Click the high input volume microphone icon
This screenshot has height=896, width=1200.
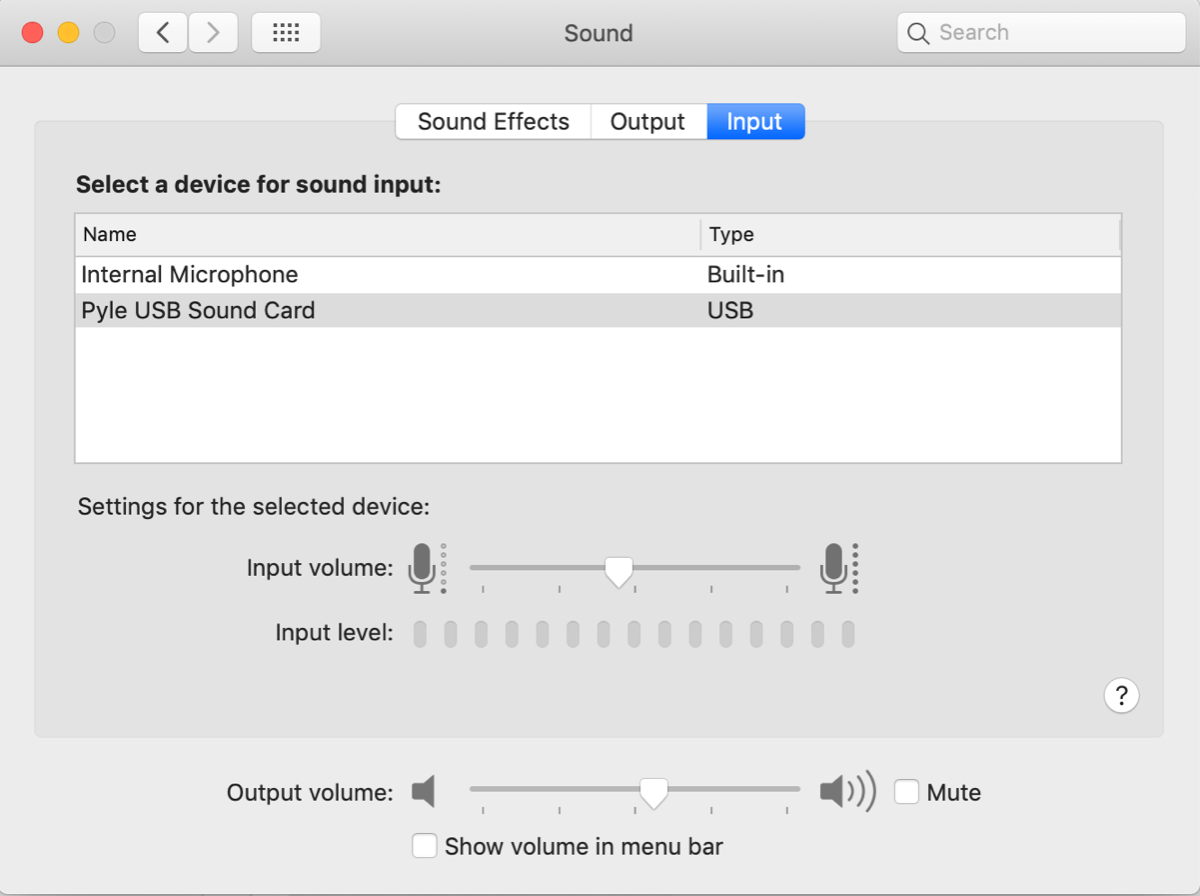pos(835,568)
